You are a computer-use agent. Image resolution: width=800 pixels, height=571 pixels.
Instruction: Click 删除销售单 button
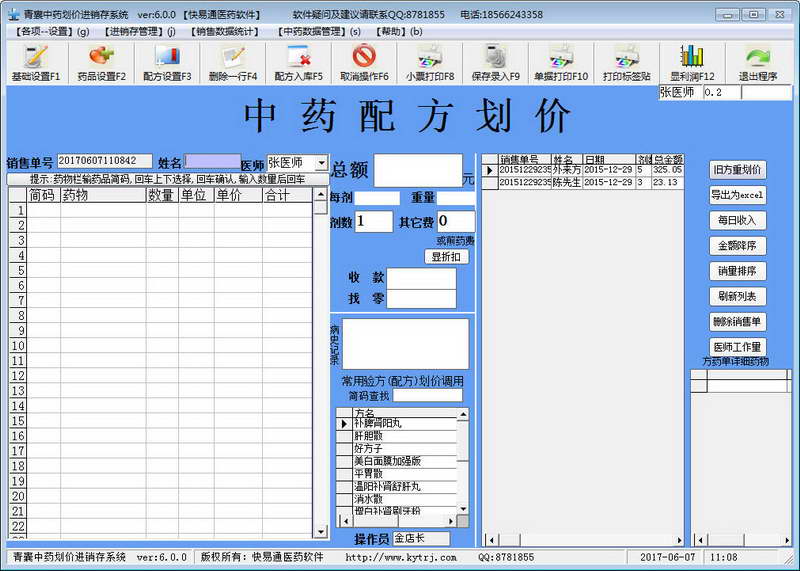[x=737, y=322]
